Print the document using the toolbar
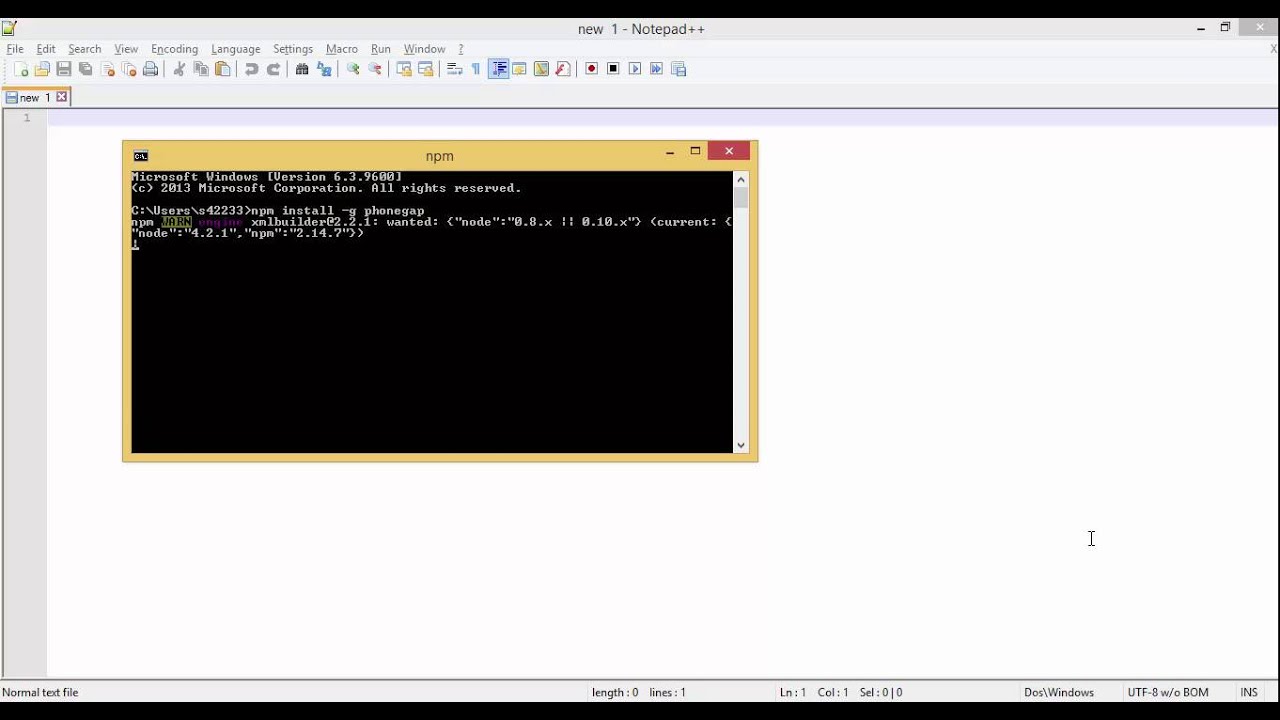1280x720 pixels. coord(151,69)
